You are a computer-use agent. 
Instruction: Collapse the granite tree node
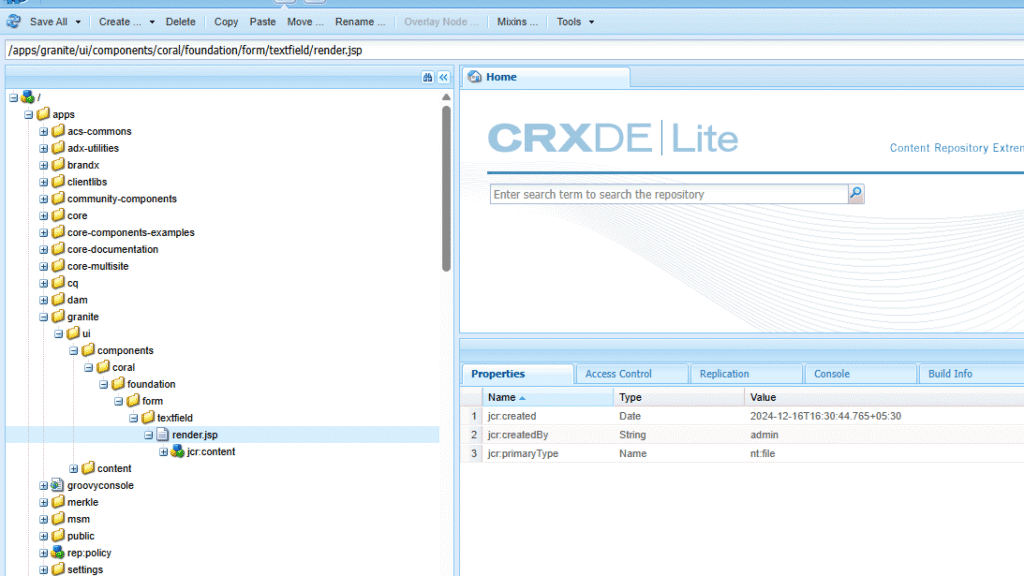44,317
